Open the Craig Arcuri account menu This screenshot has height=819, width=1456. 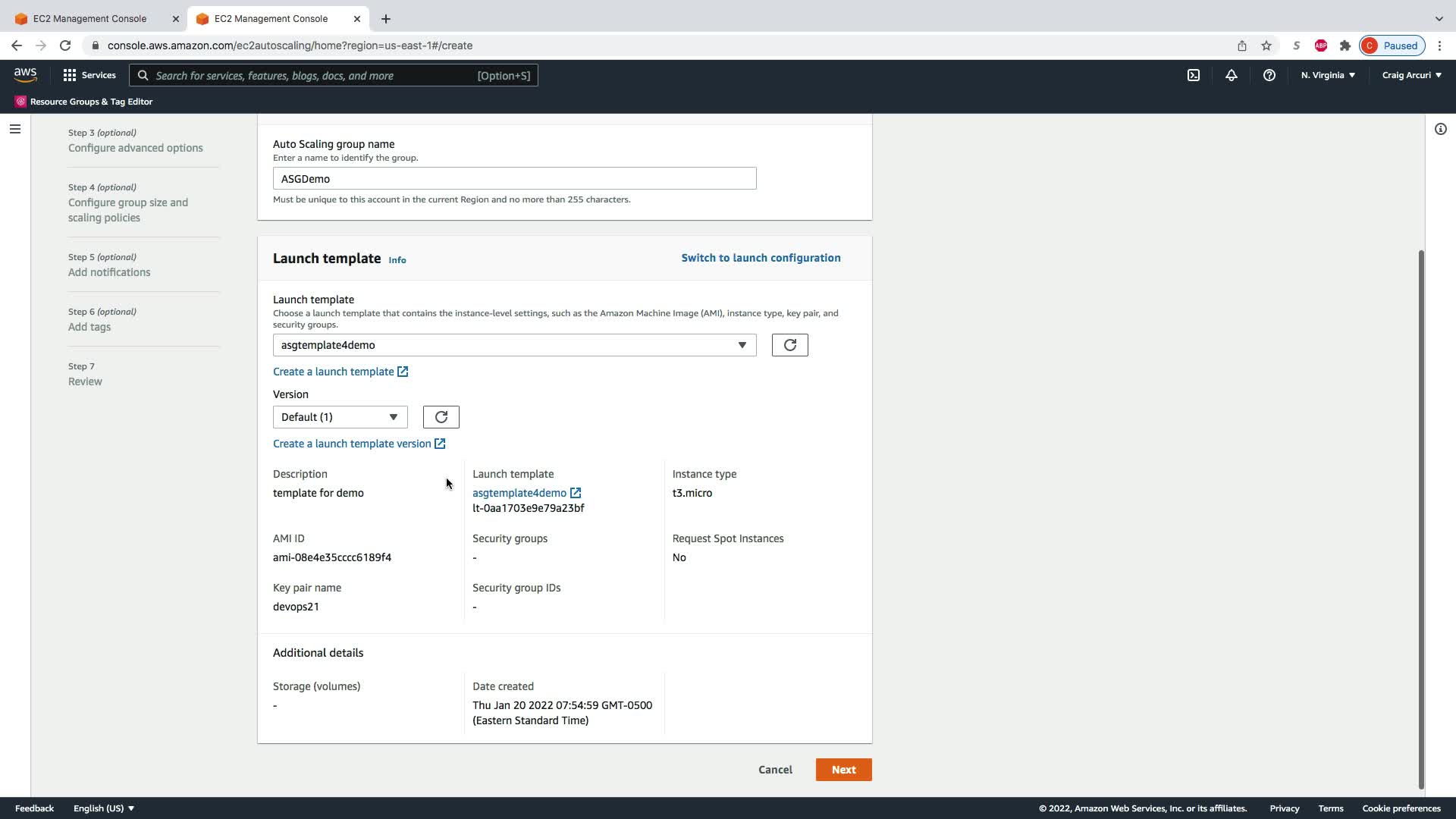pos(1411,75)
